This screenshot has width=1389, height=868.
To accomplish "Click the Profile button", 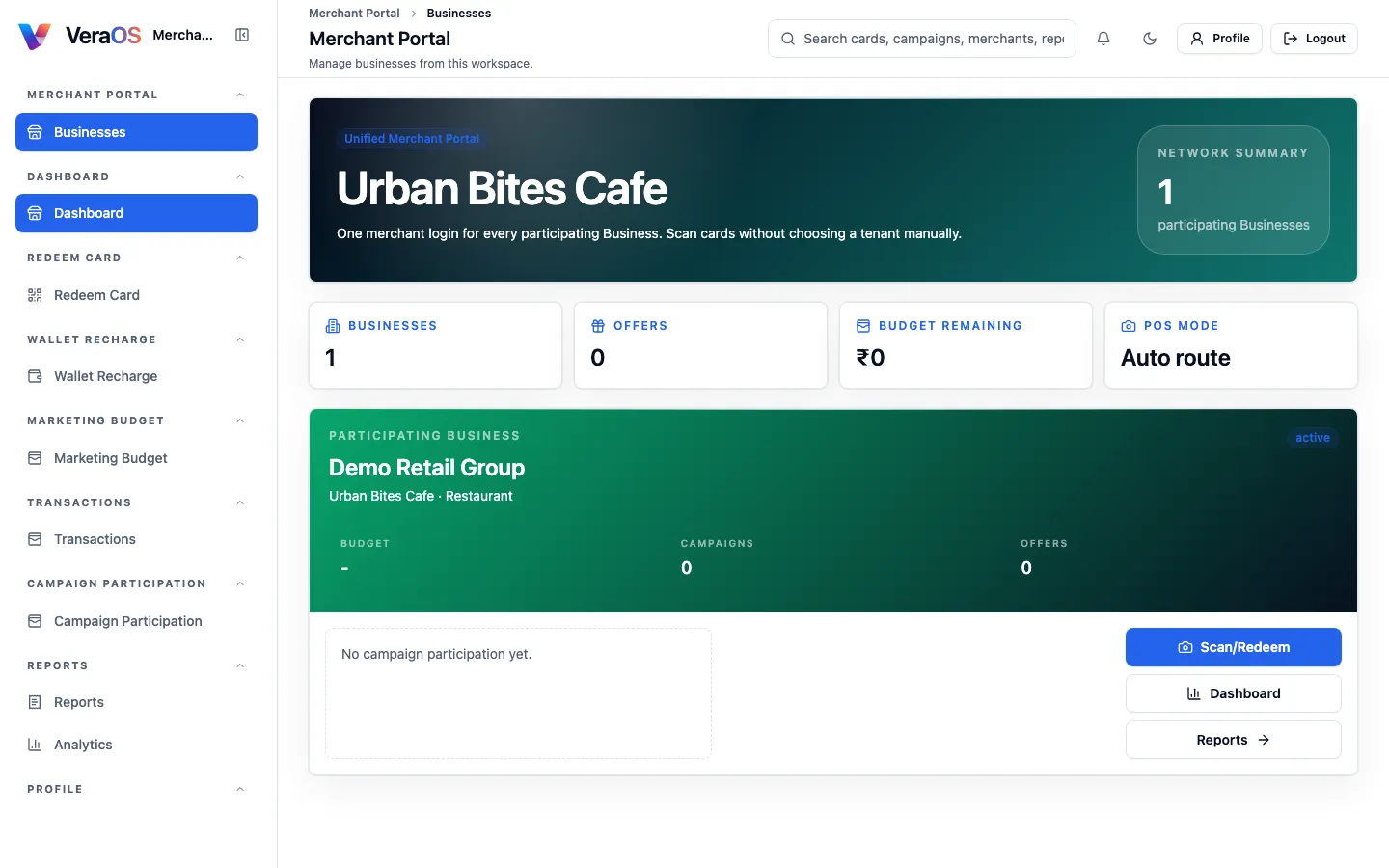I will click(x=1219, y=39).
